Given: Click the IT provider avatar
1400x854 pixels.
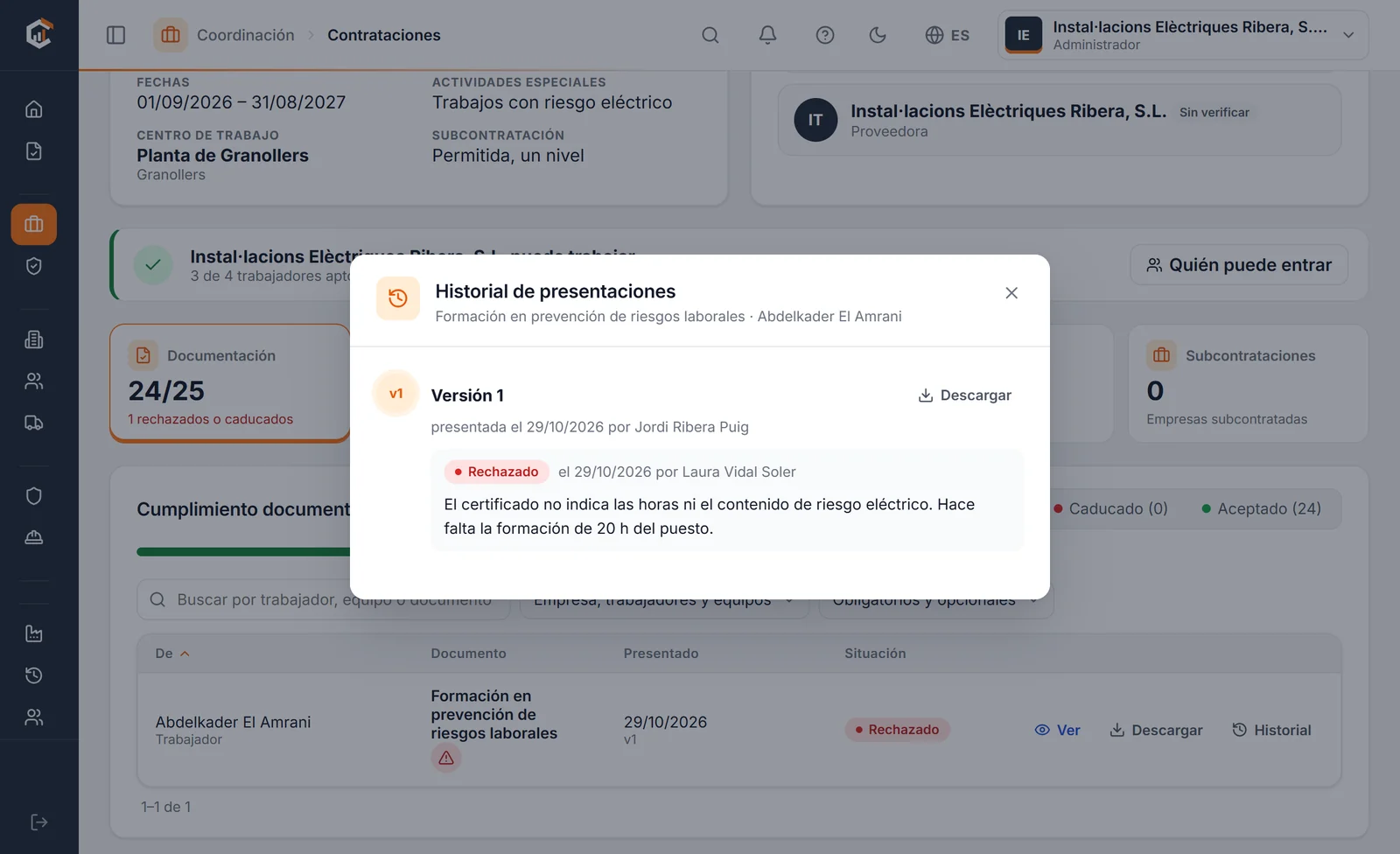Looking at the screenshot, I should click(815, 120).
